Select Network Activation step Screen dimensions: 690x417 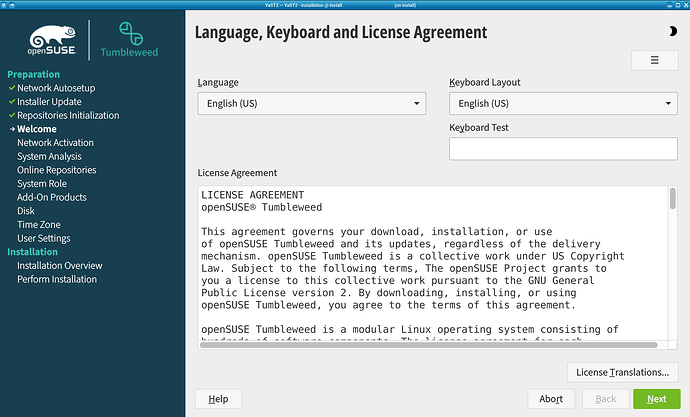[55, 143]
